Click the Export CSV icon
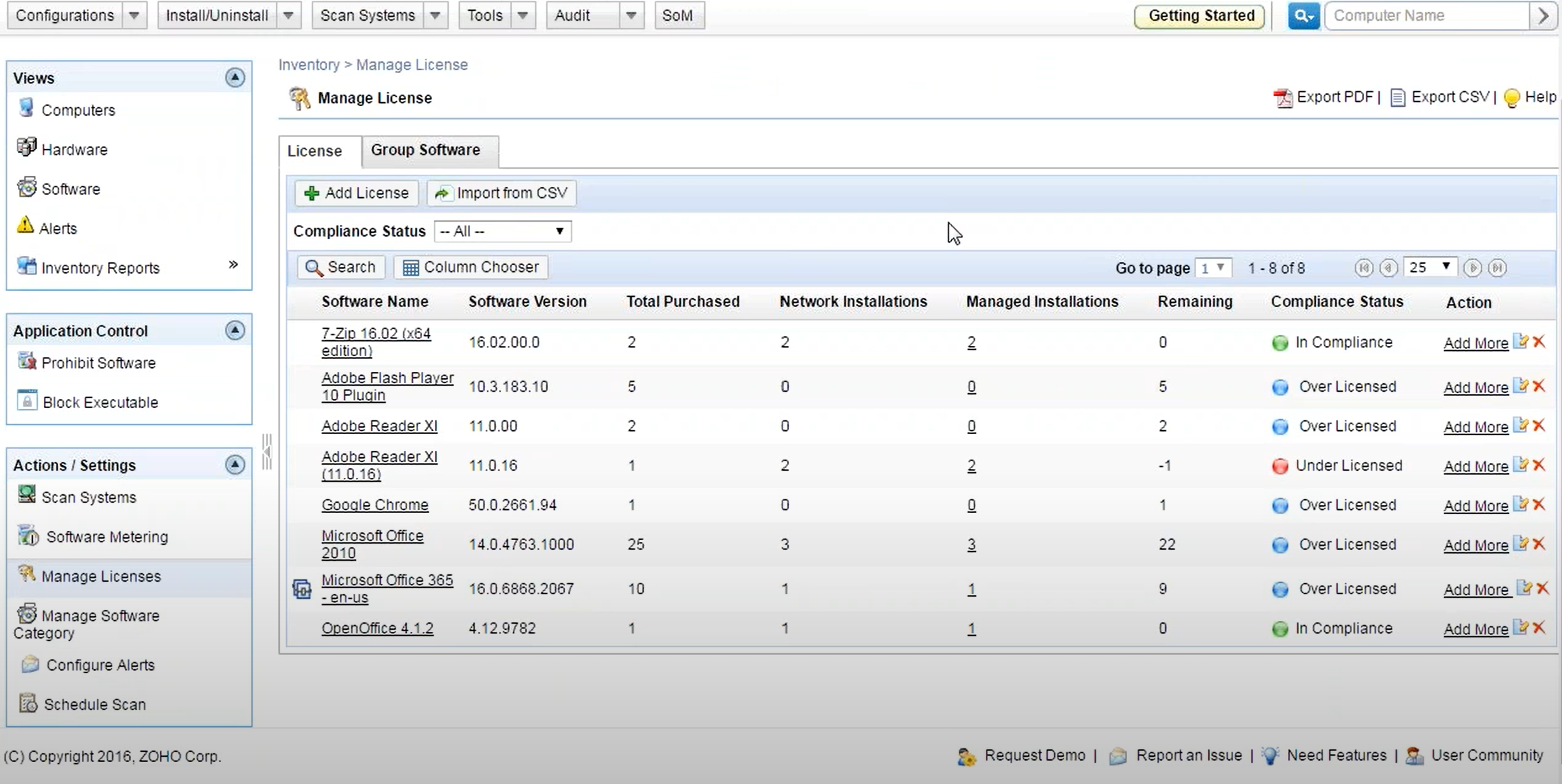 point(1399,97)
